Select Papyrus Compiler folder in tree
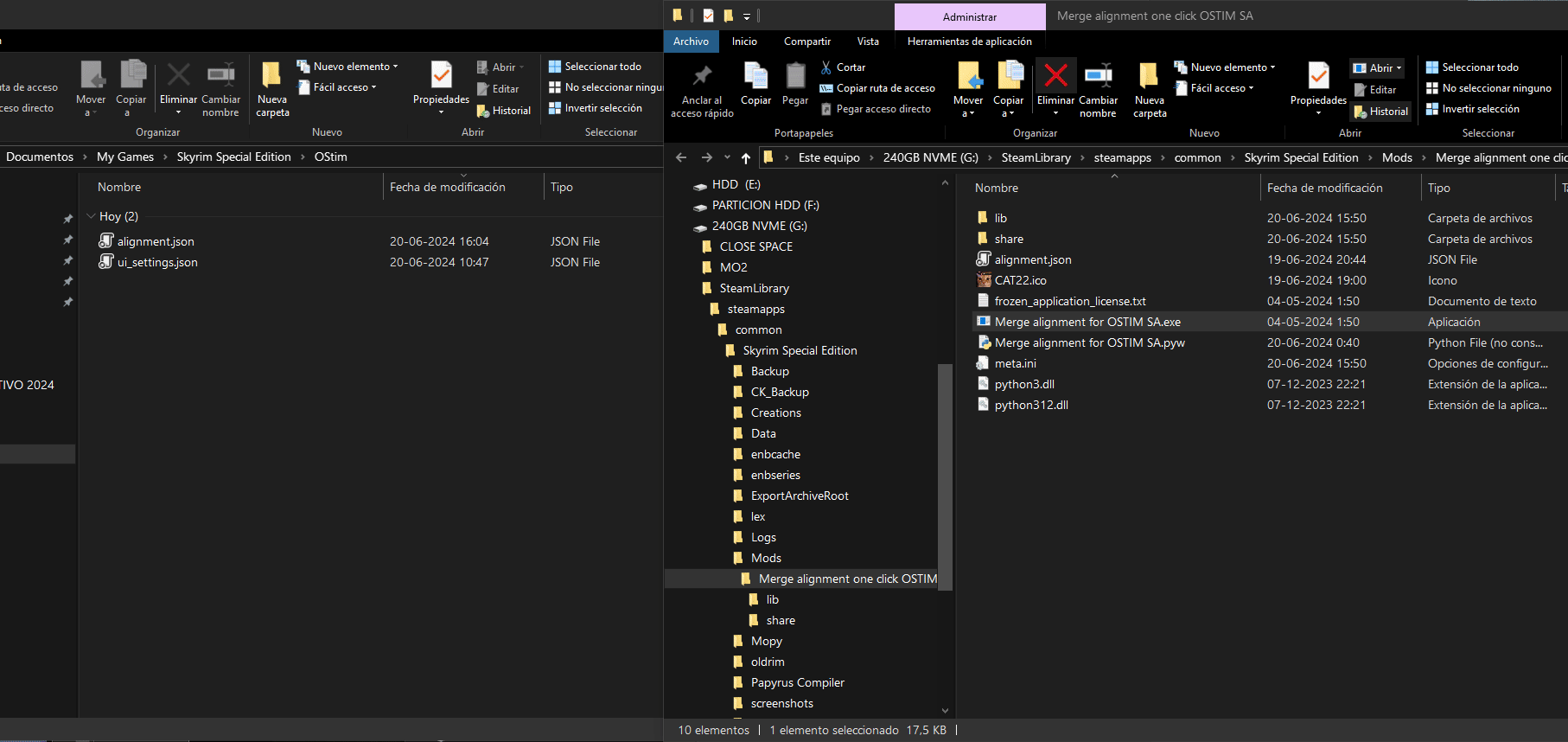This screenshot has height=742, width=1568. click(797, 682)
